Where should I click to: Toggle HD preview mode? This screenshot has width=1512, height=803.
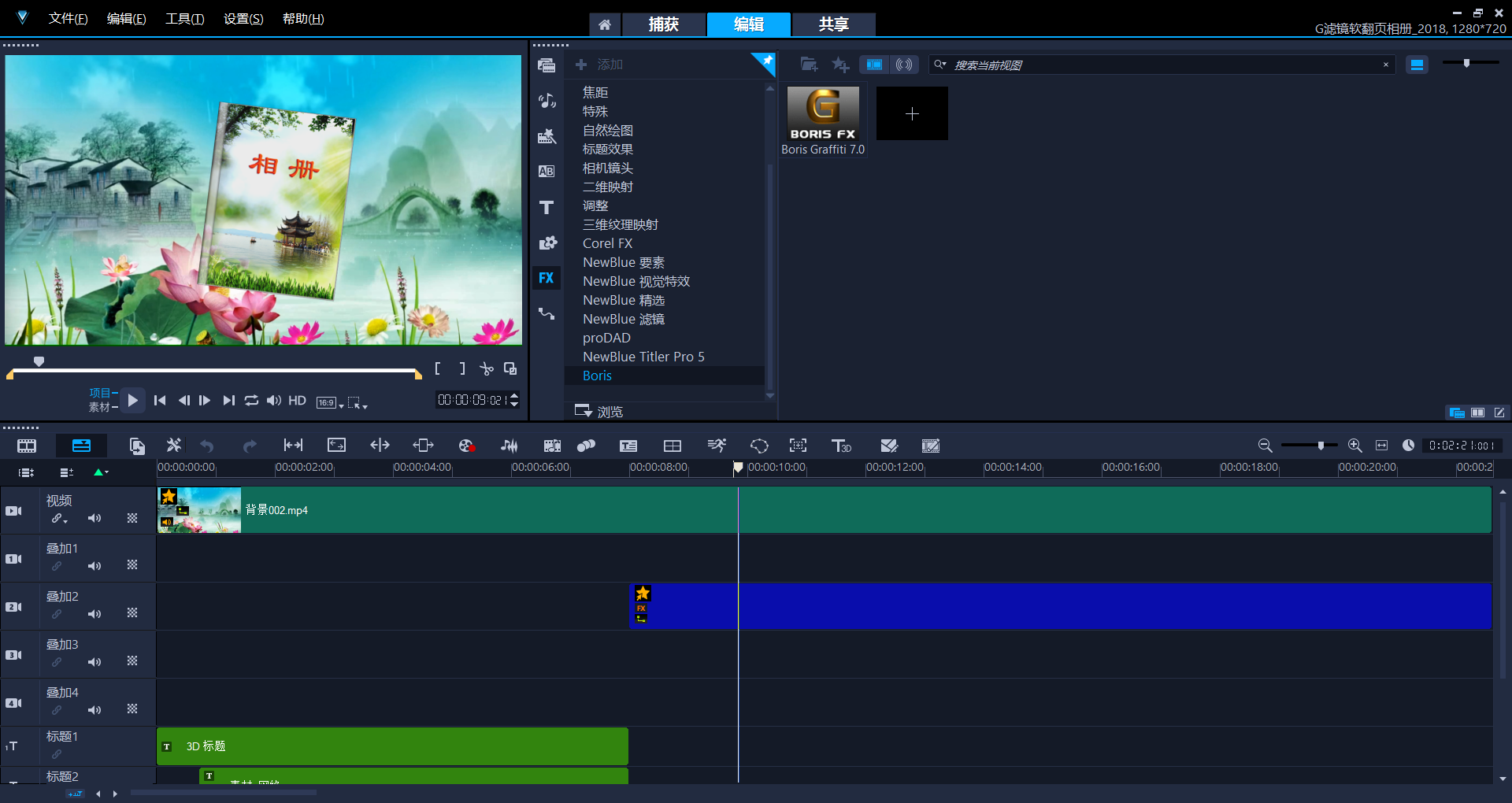[297, 401]
